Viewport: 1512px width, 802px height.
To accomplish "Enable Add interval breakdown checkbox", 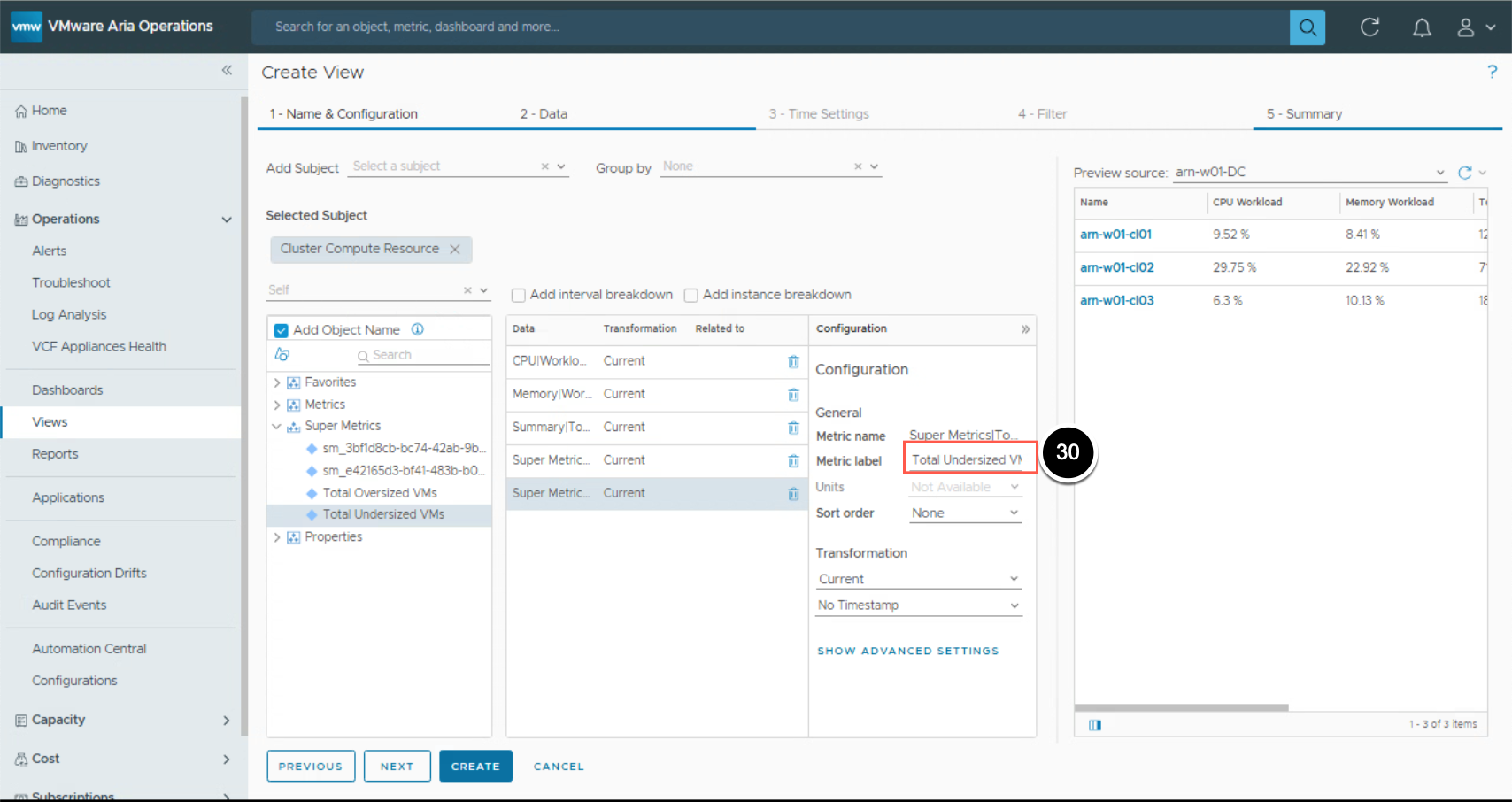I will [x=519, y=296].
